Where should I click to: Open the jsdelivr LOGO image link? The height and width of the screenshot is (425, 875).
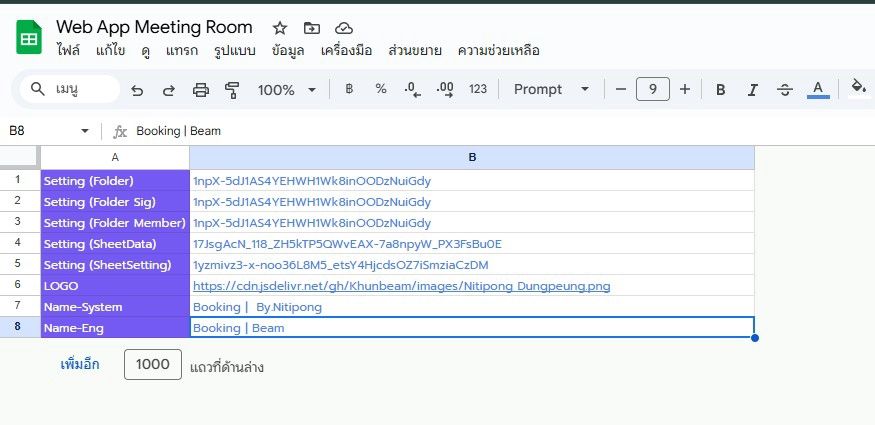coord(402,286)
